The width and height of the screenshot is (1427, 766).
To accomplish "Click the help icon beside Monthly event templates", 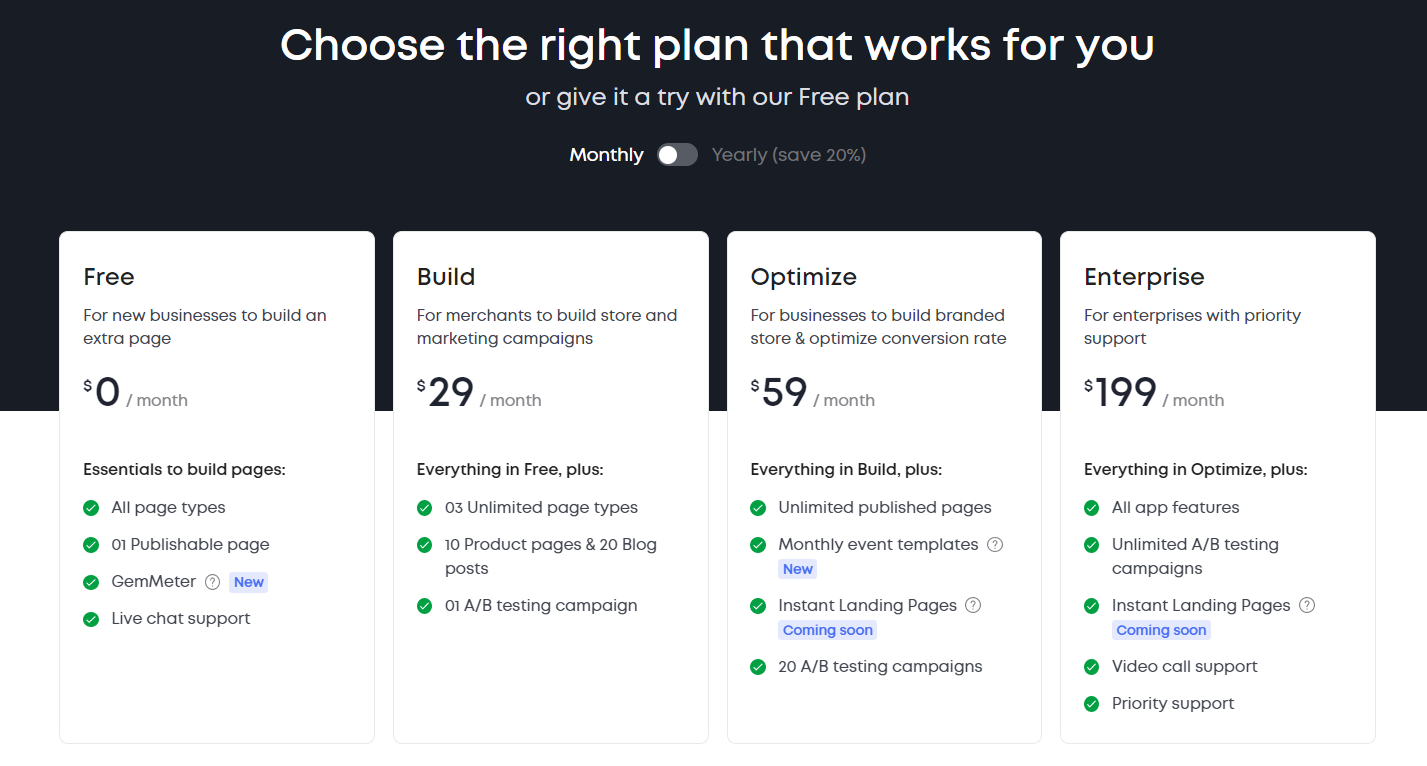I will pos(995,545).
